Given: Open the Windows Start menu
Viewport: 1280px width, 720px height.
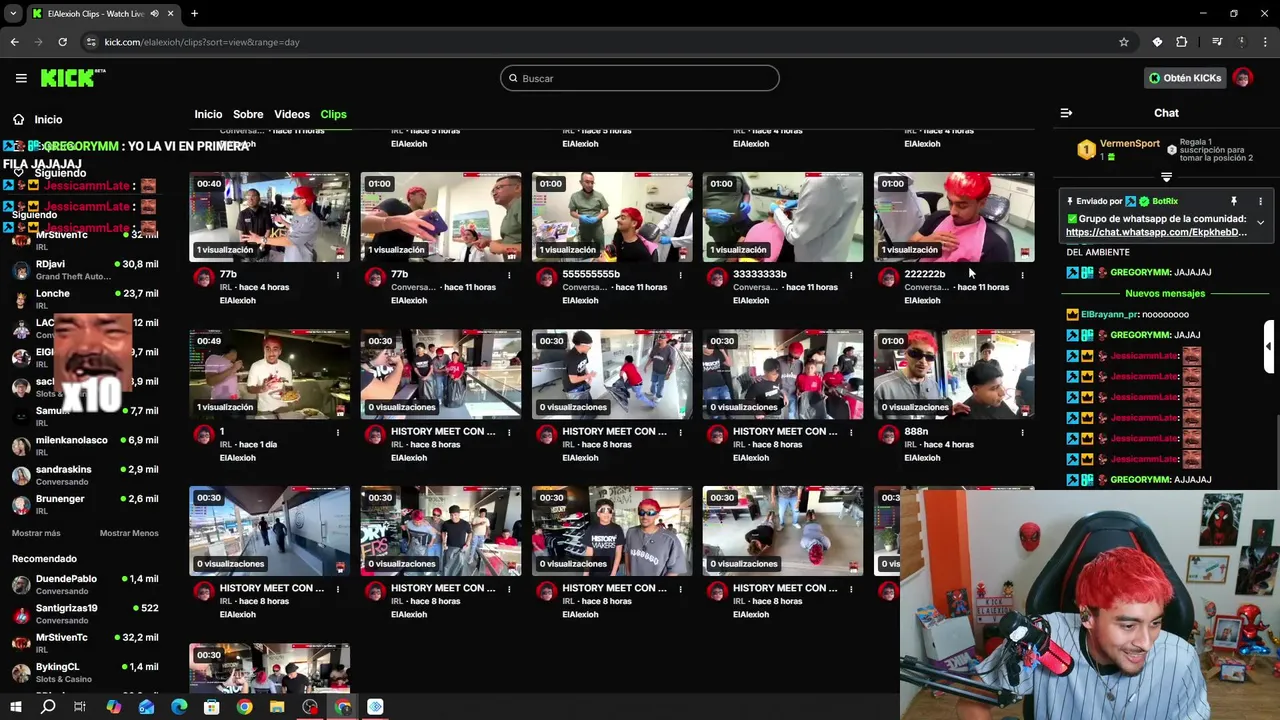Looking at the screenshot, I should 15,707.
